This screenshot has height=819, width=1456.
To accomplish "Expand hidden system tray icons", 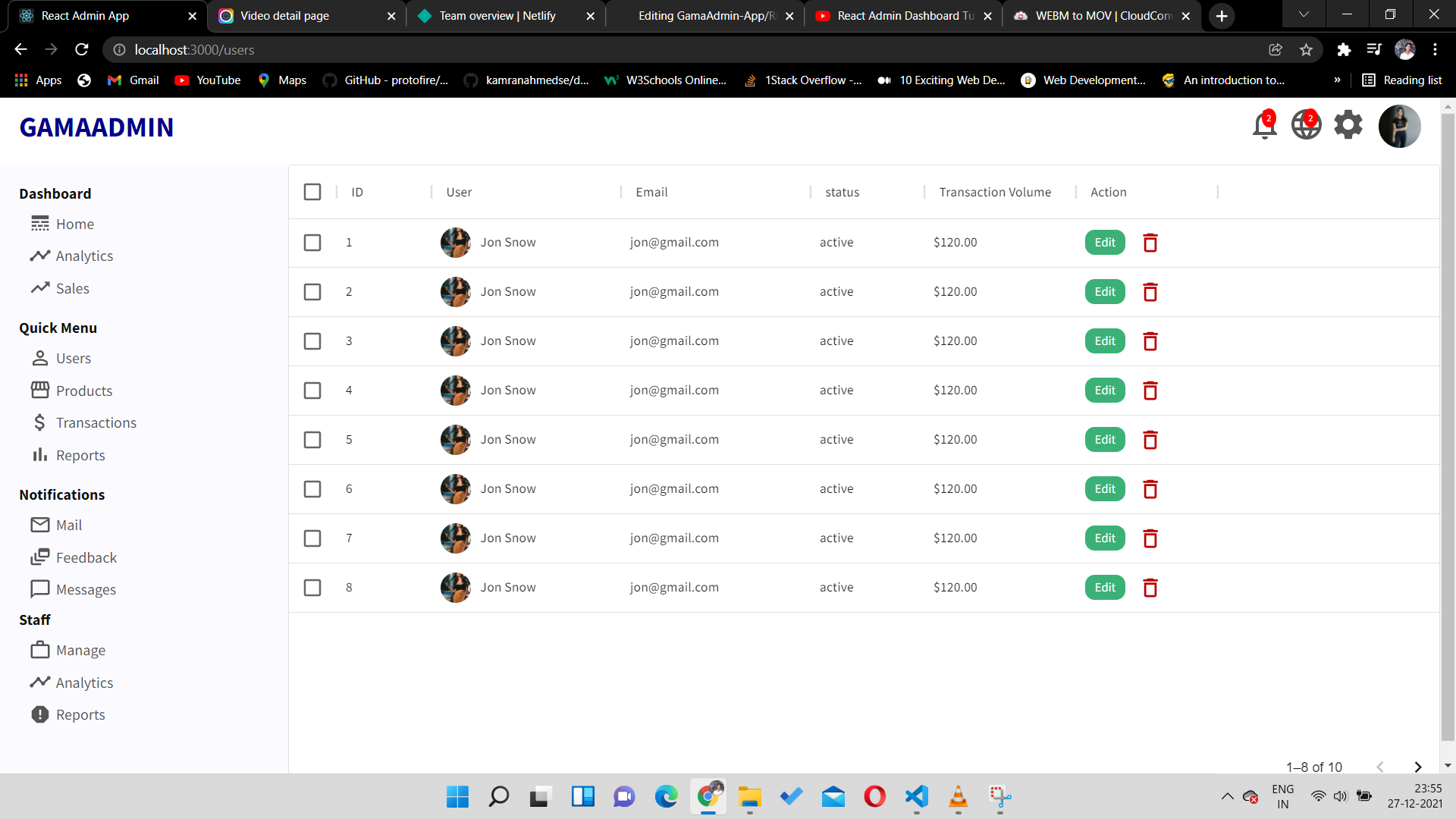I will [x=1228, y=797].
